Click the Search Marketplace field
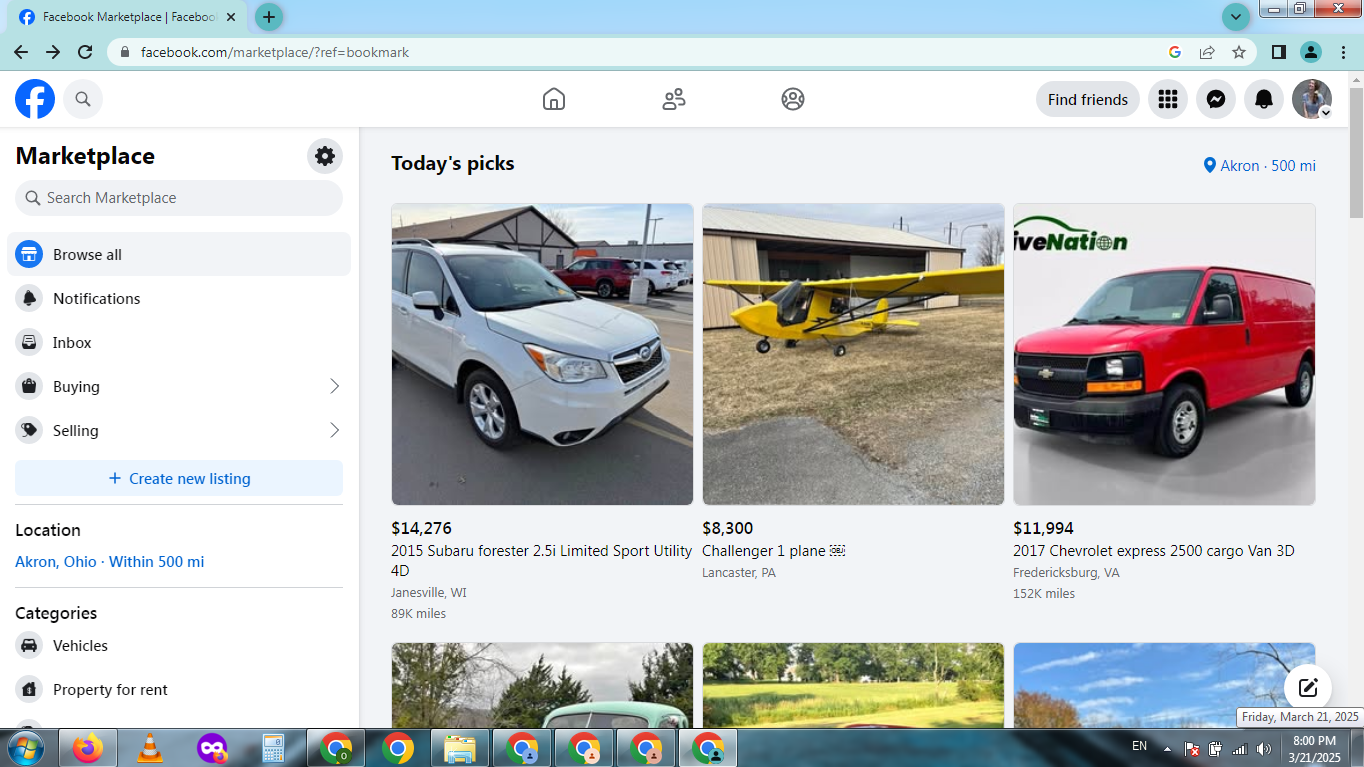Screen dimensions: 1364x767 coord(179,198)
